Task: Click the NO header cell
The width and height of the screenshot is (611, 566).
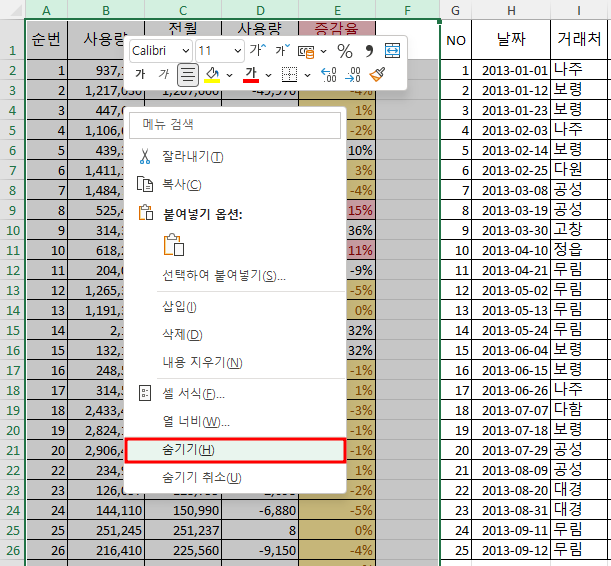Action: point(456,40)
